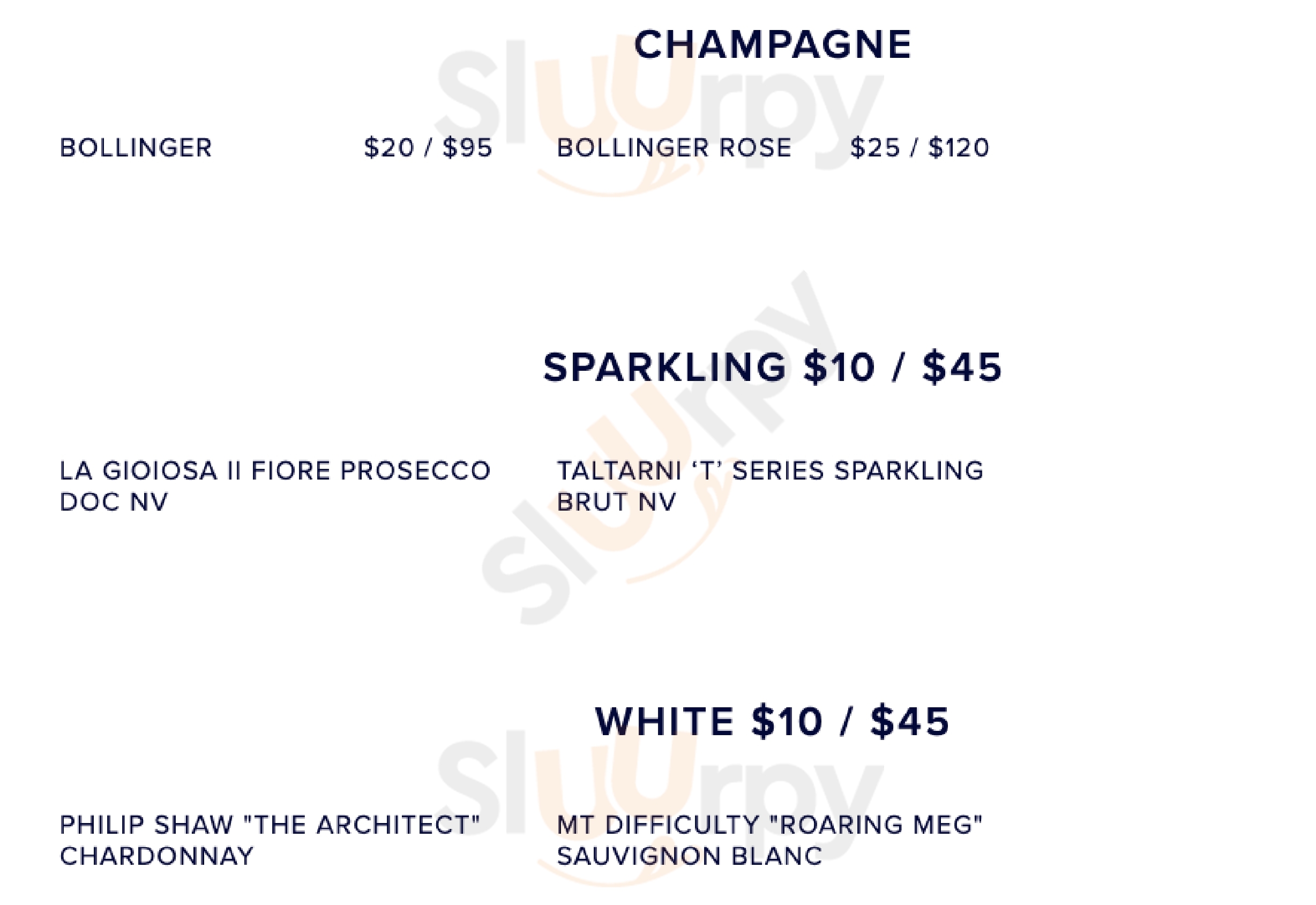
Task: Click the $10 / $45 price beside WHITE
Action: click(x=850, y=722)
